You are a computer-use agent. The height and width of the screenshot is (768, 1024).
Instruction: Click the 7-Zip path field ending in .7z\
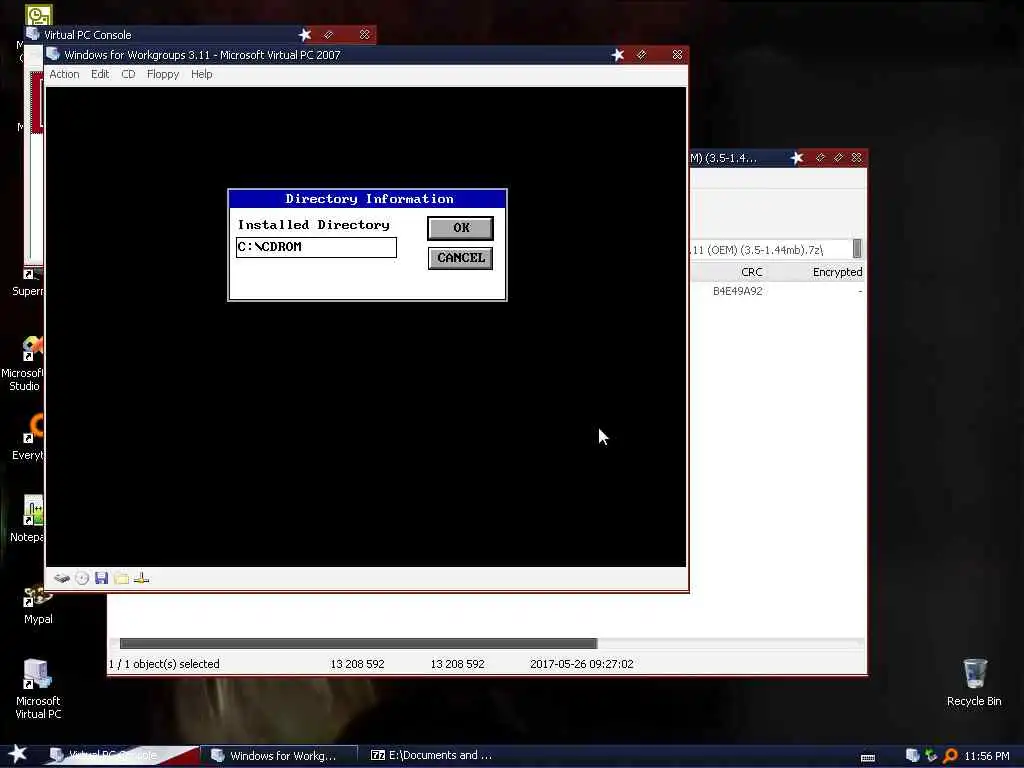coord(771,249)
